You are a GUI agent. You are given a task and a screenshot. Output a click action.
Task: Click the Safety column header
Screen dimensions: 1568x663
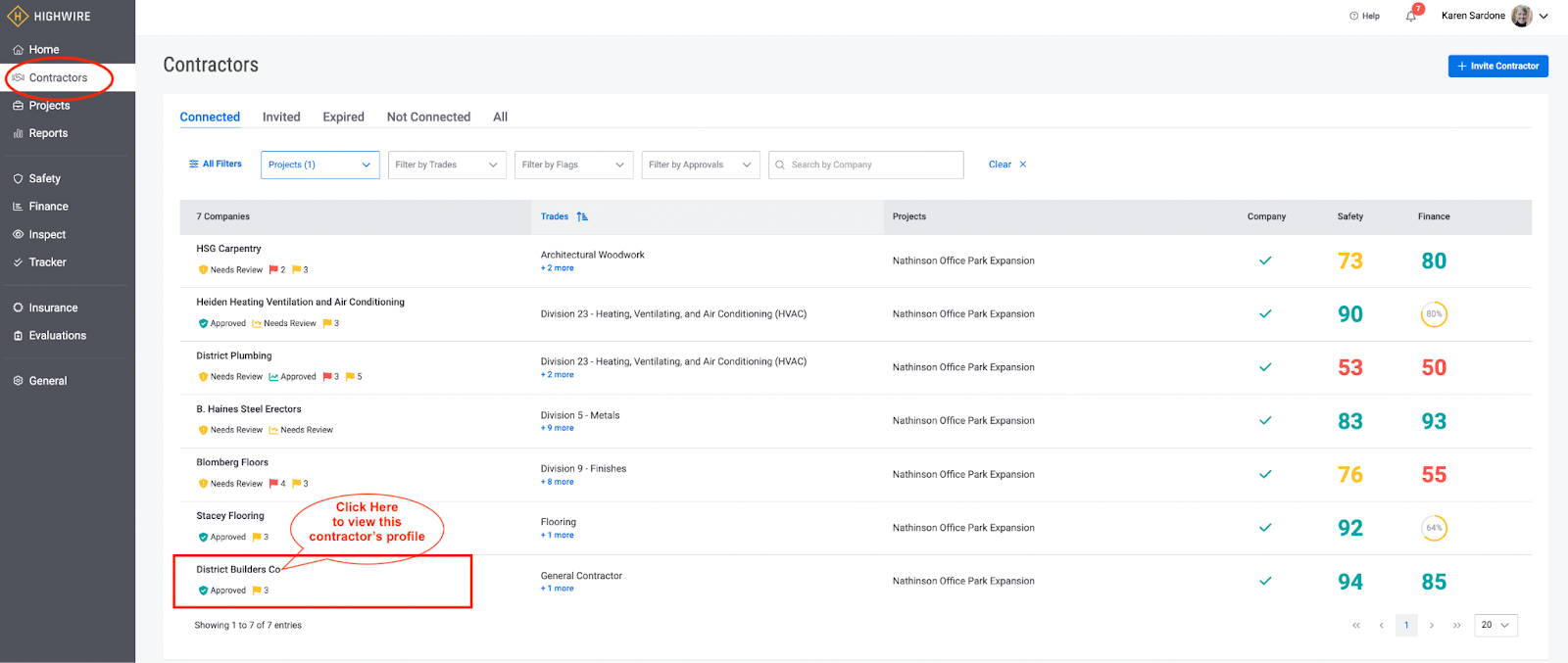[x=1349, y=216]
